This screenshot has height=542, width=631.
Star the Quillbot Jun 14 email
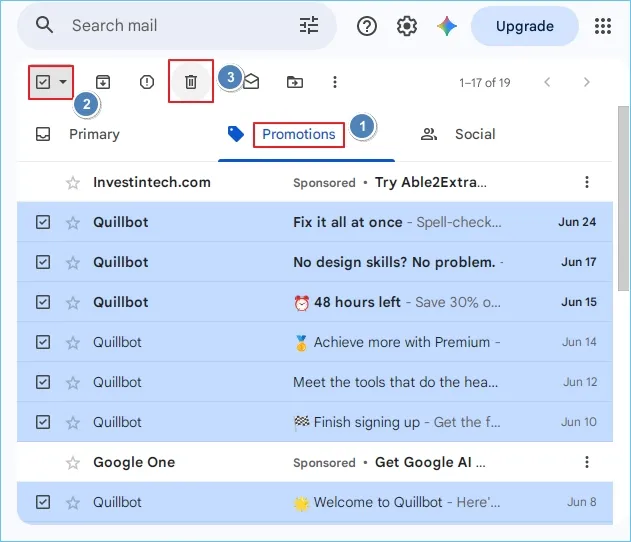coord(73,343)
